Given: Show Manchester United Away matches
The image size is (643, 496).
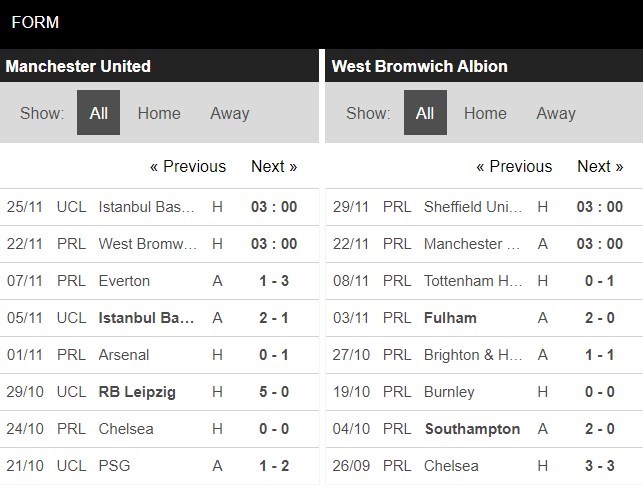Looking at the screenshot, I should [229, 113].
